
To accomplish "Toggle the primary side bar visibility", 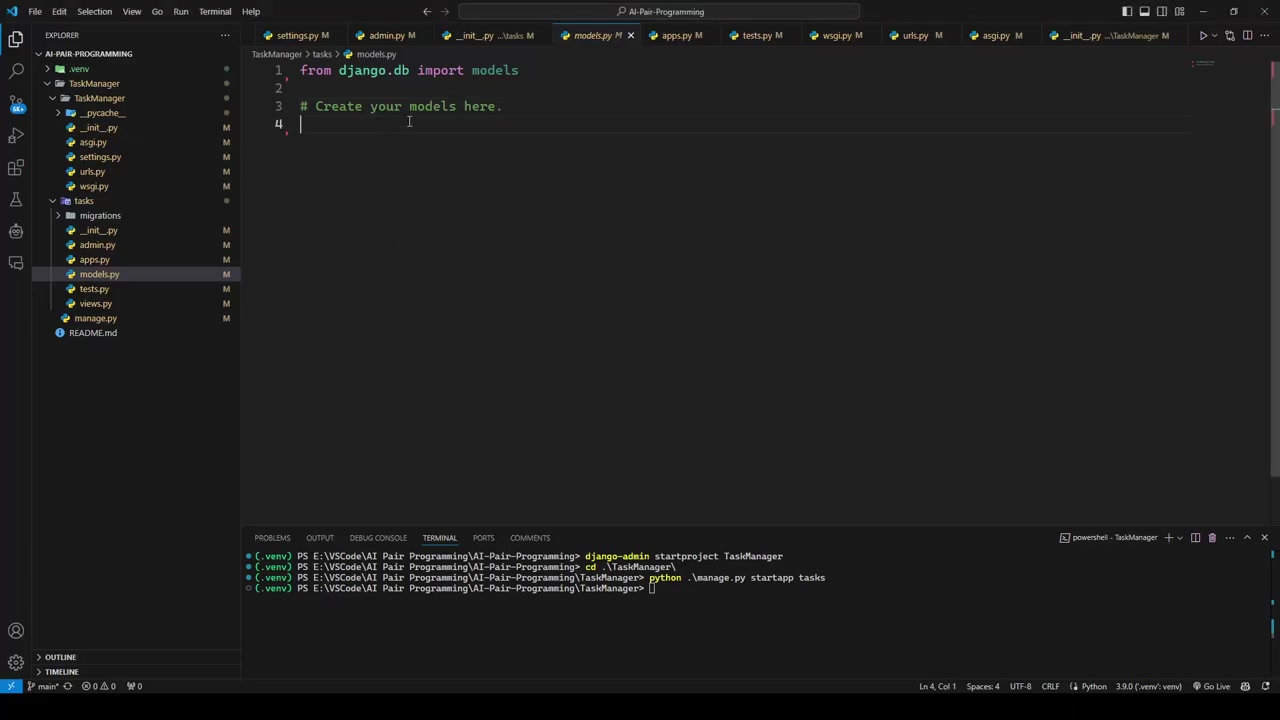I will 1127,12.
